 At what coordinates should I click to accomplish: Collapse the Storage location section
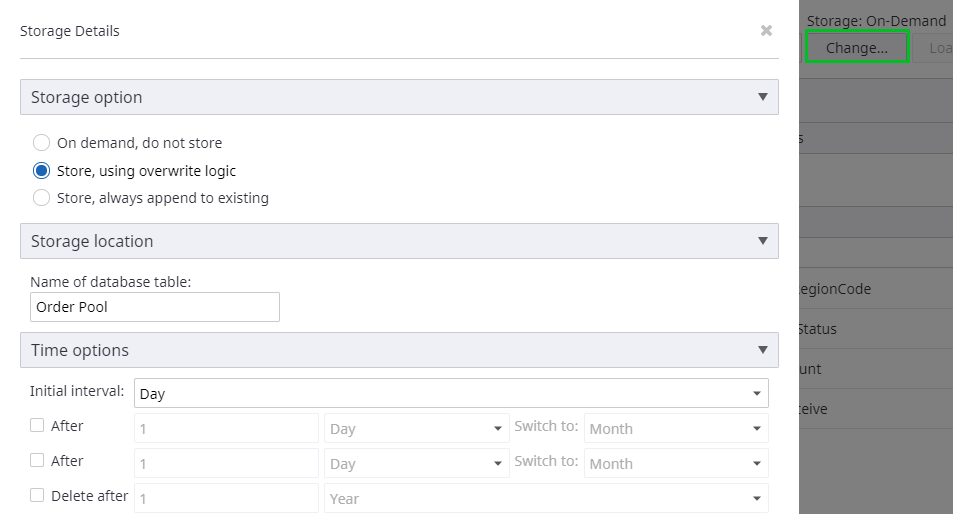point(763,241)
